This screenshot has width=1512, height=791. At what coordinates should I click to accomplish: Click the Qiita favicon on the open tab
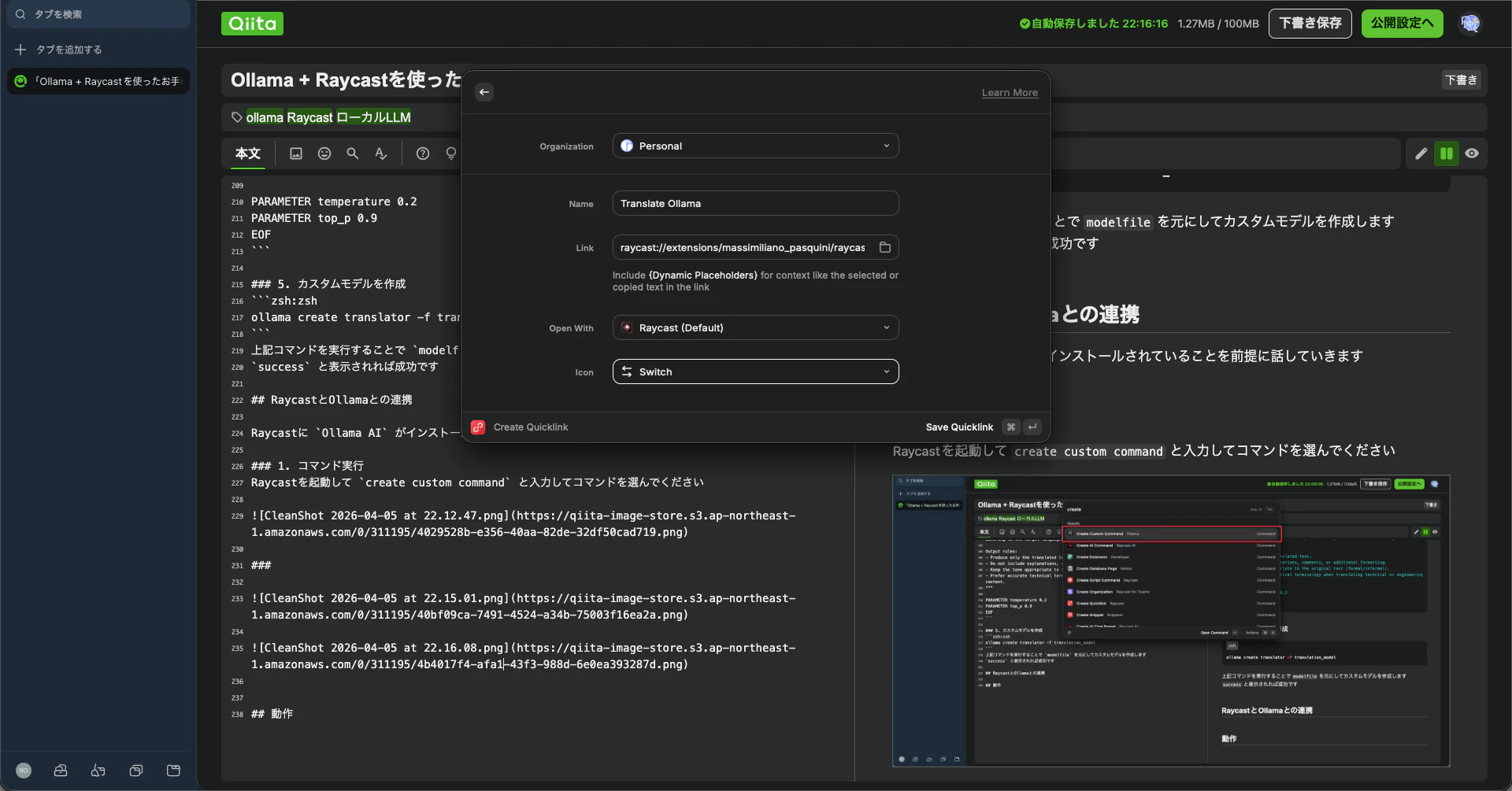pos(20,81)
